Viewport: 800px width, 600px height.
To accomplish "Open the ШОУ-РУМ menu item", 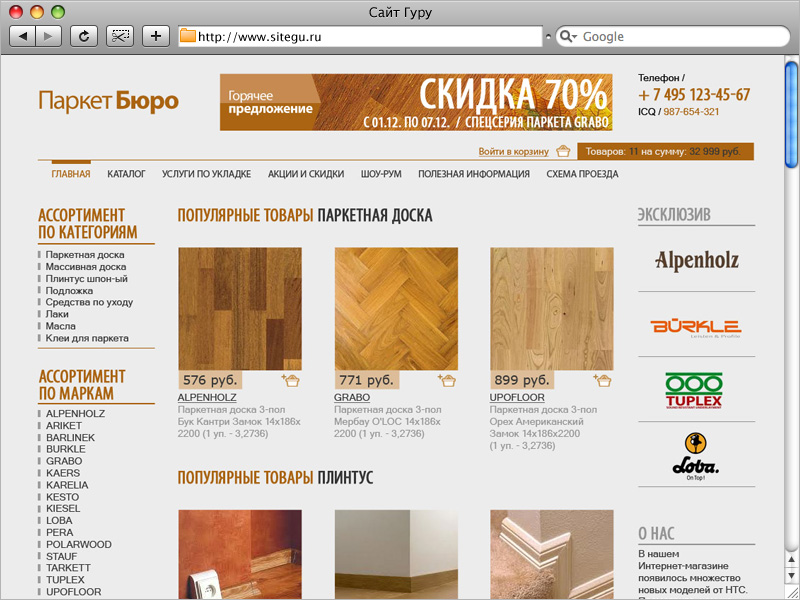I will point(381,174).
